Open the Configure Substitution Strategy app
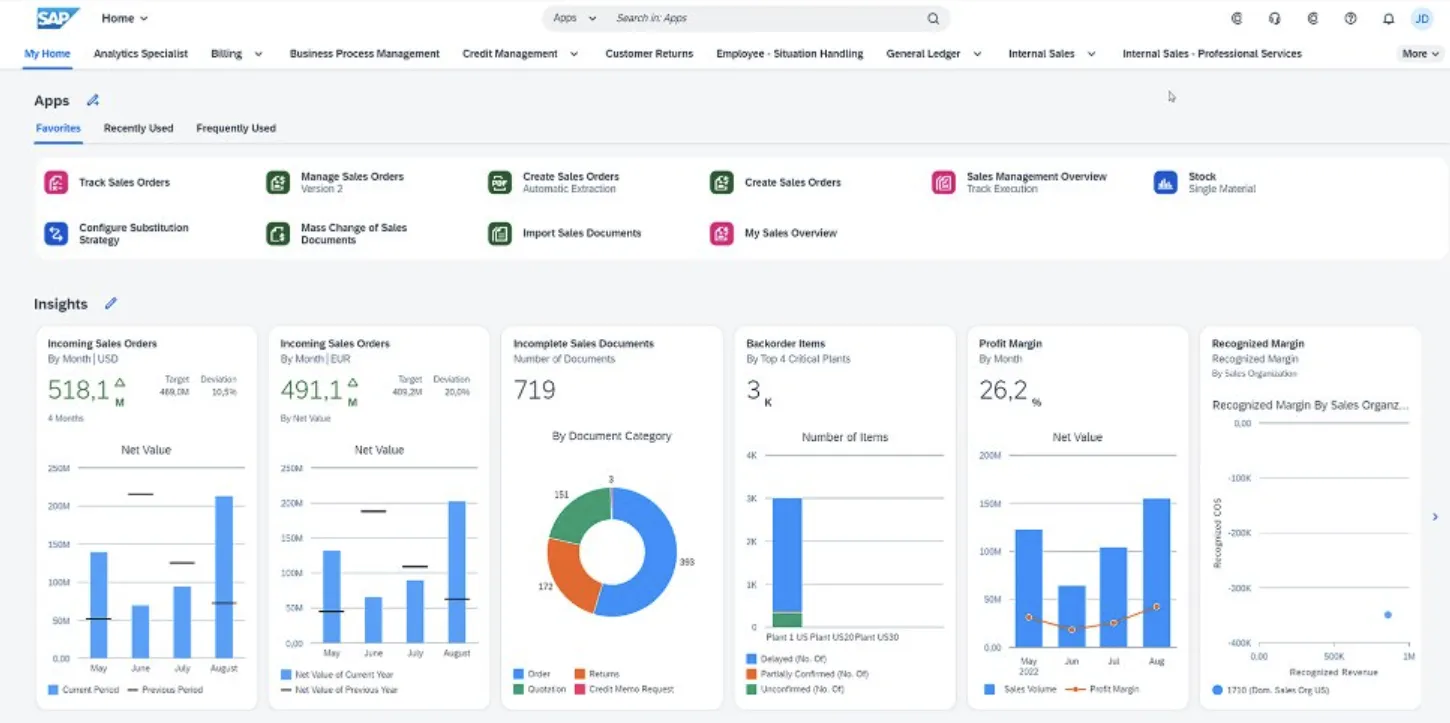 132,233
